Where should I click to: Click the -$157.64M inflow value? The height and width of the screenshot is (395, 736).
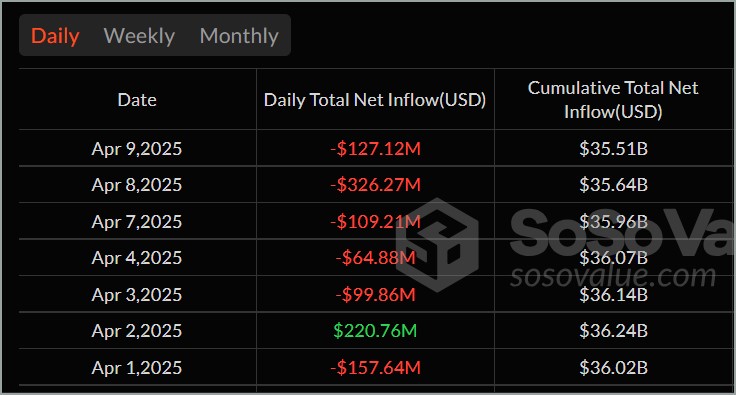click(x=375, y=367)
